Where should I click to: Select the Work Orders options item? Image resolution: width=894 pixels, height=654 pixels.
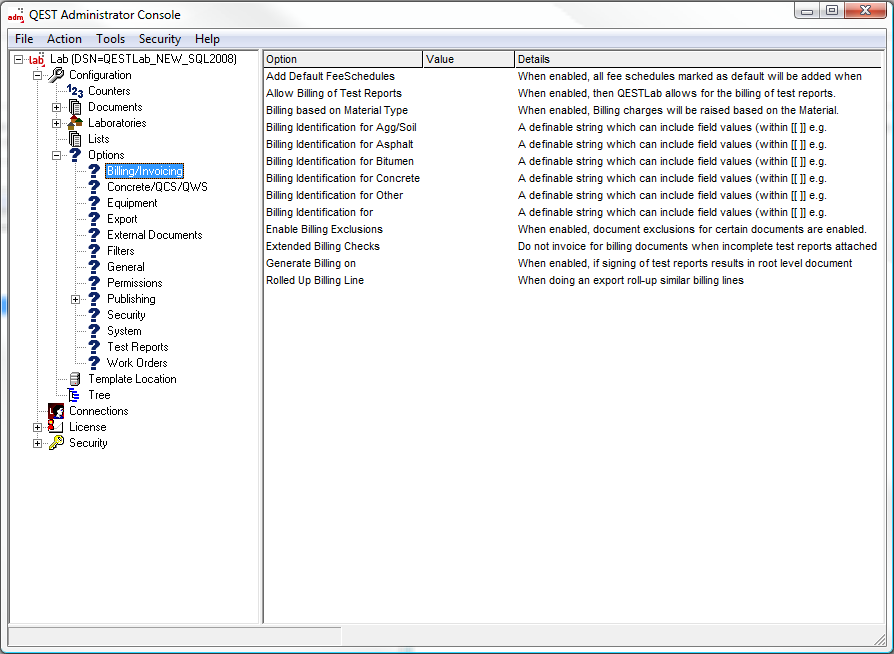(137, 363)
